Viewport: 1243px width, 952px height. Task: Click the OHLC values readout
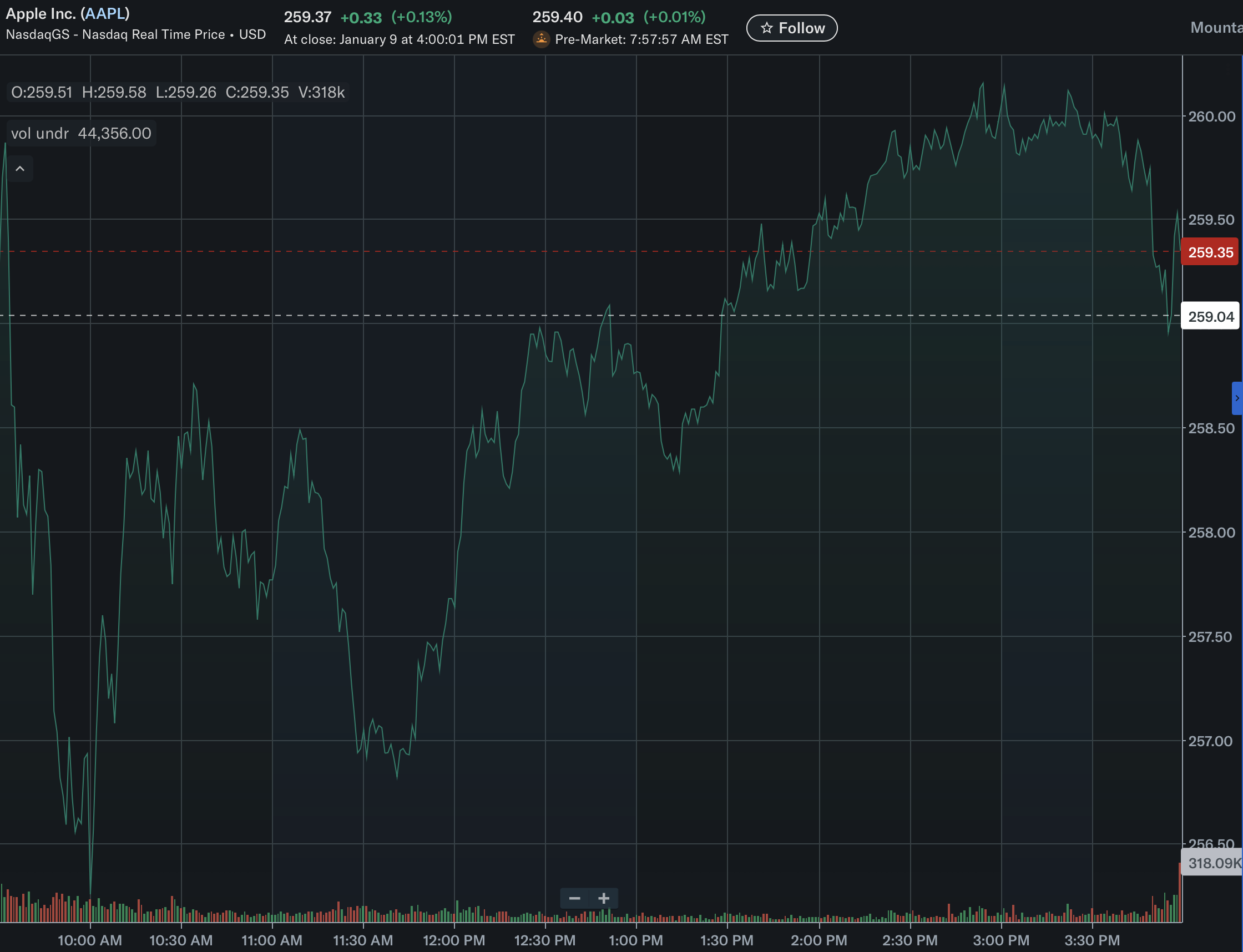[x=178, y=92]
